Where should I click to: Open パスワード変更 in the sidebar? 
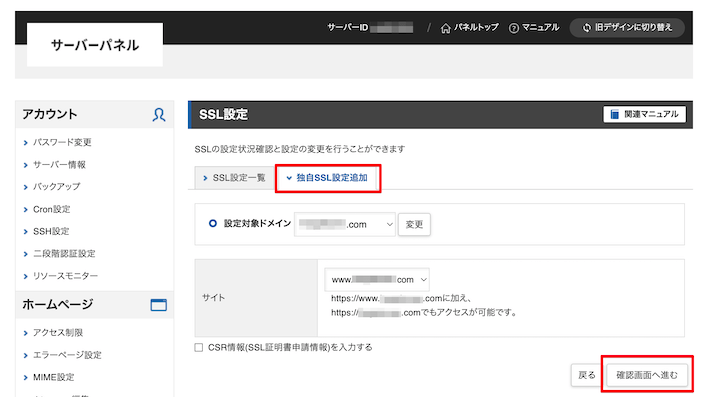point(62,143)
